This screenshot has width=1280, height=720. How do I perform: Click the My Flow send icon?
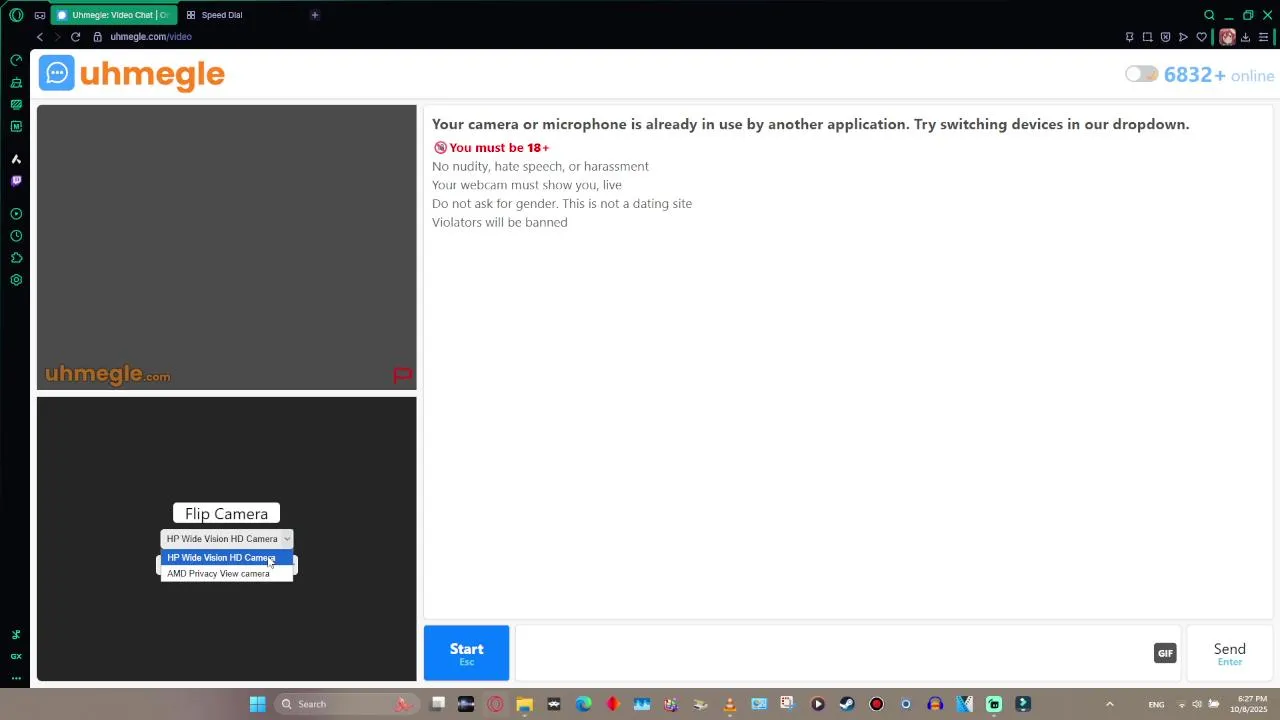[1183, 37]
